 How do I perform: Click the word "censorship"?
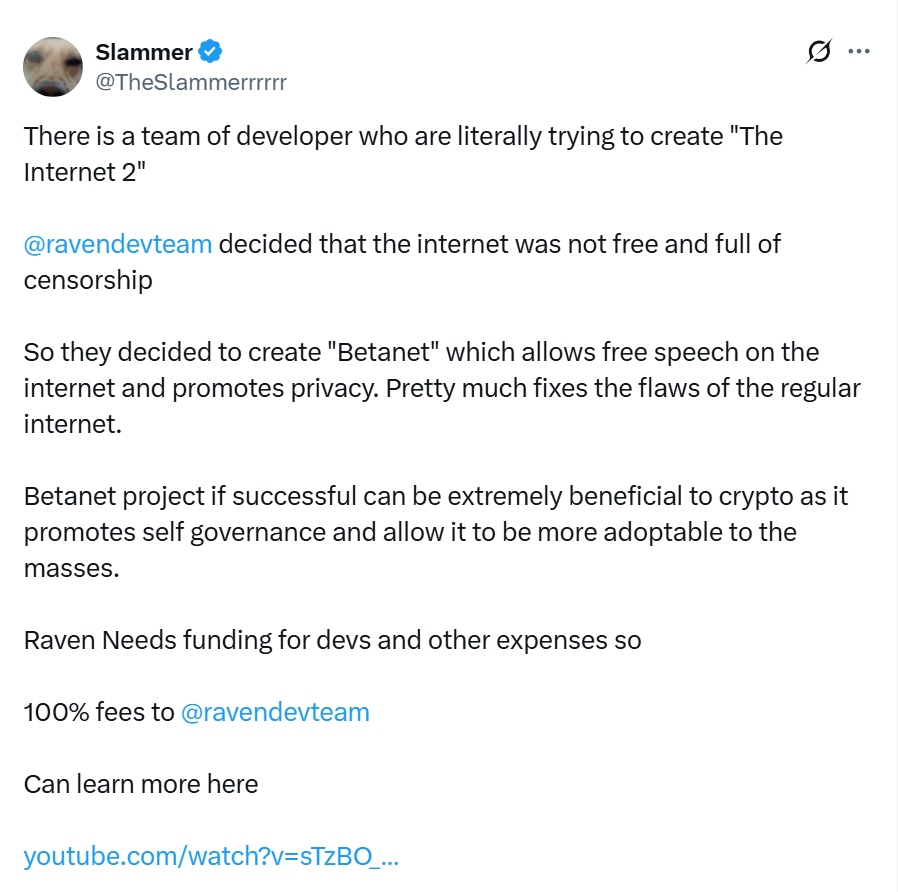point(88,281)
